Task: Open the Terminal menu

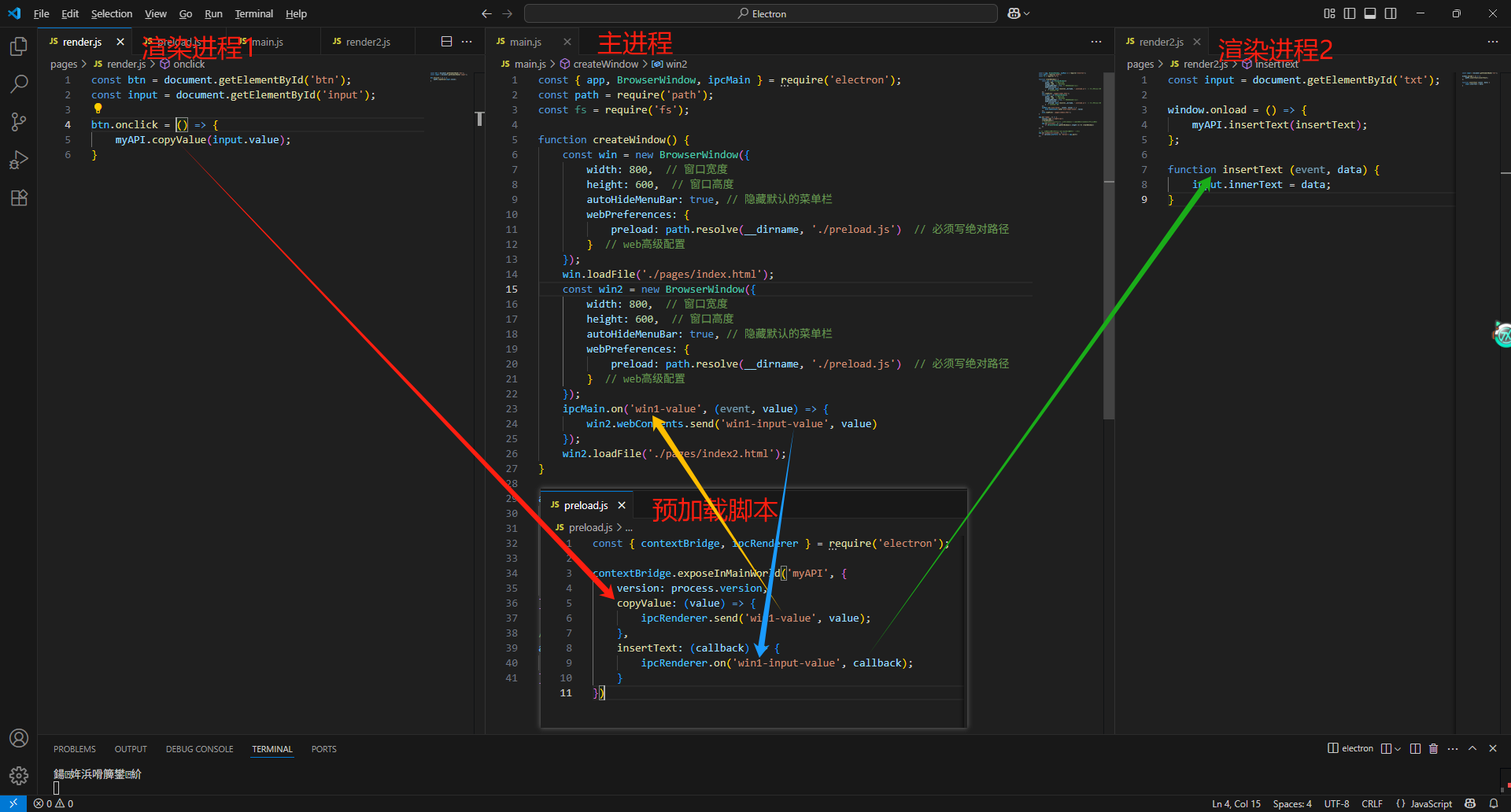Action: pos(253,13)
